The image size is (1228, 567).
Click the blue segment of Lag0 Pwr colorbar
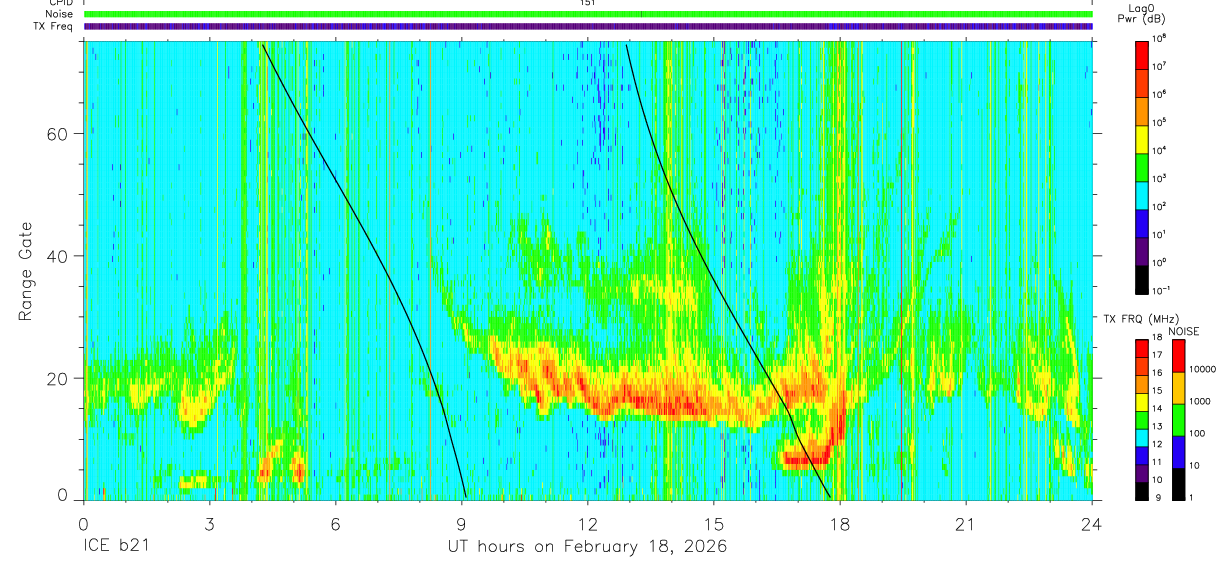(1142, 221)
